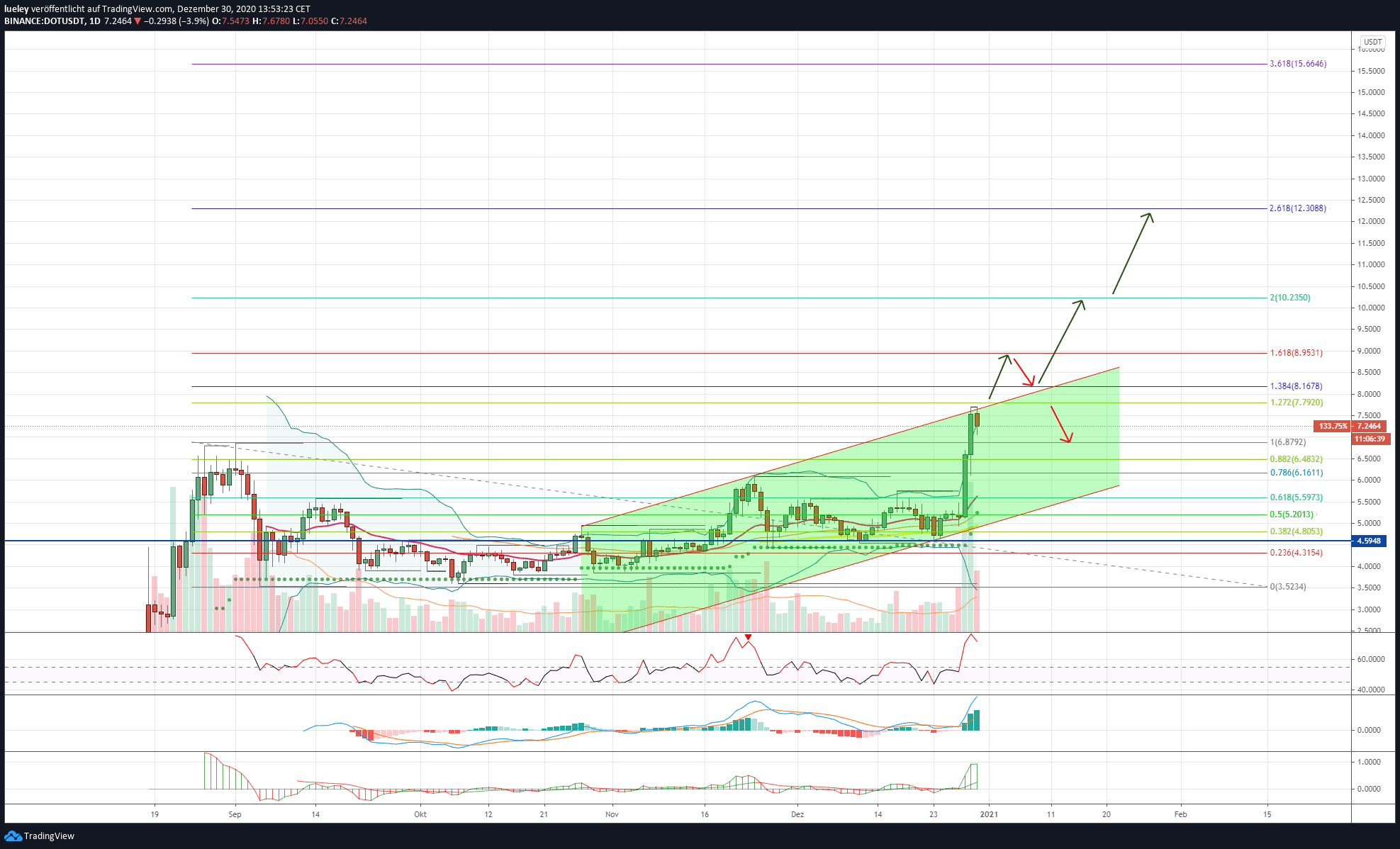Select the 0.618(5.5973) Fibonacci label
This screenshot has height=849, width=1400.
(1296, 497)
